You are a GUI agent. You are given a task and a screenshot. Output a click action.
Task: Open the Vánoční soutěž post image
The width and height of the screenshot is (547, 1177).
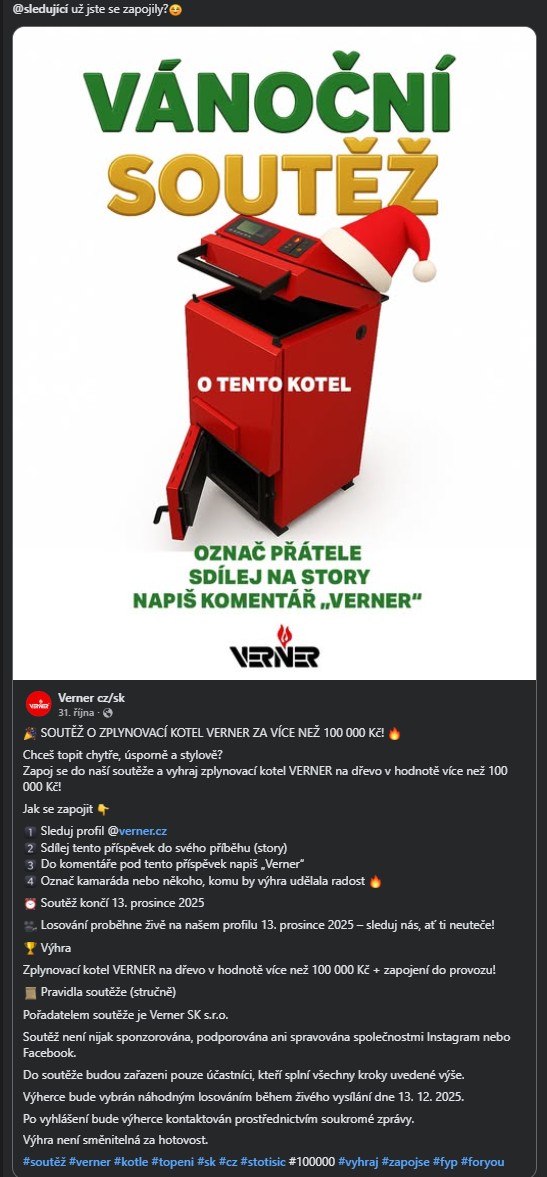[x=274, y=353]
